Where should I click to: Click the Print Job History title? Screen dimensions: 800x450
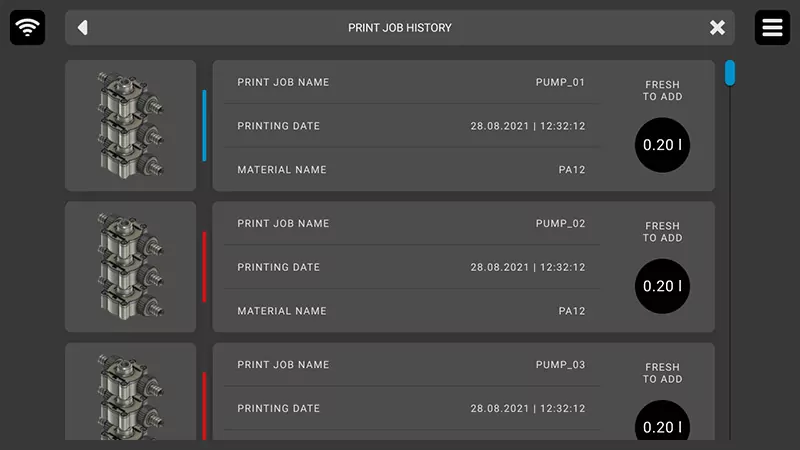(400, 28)
